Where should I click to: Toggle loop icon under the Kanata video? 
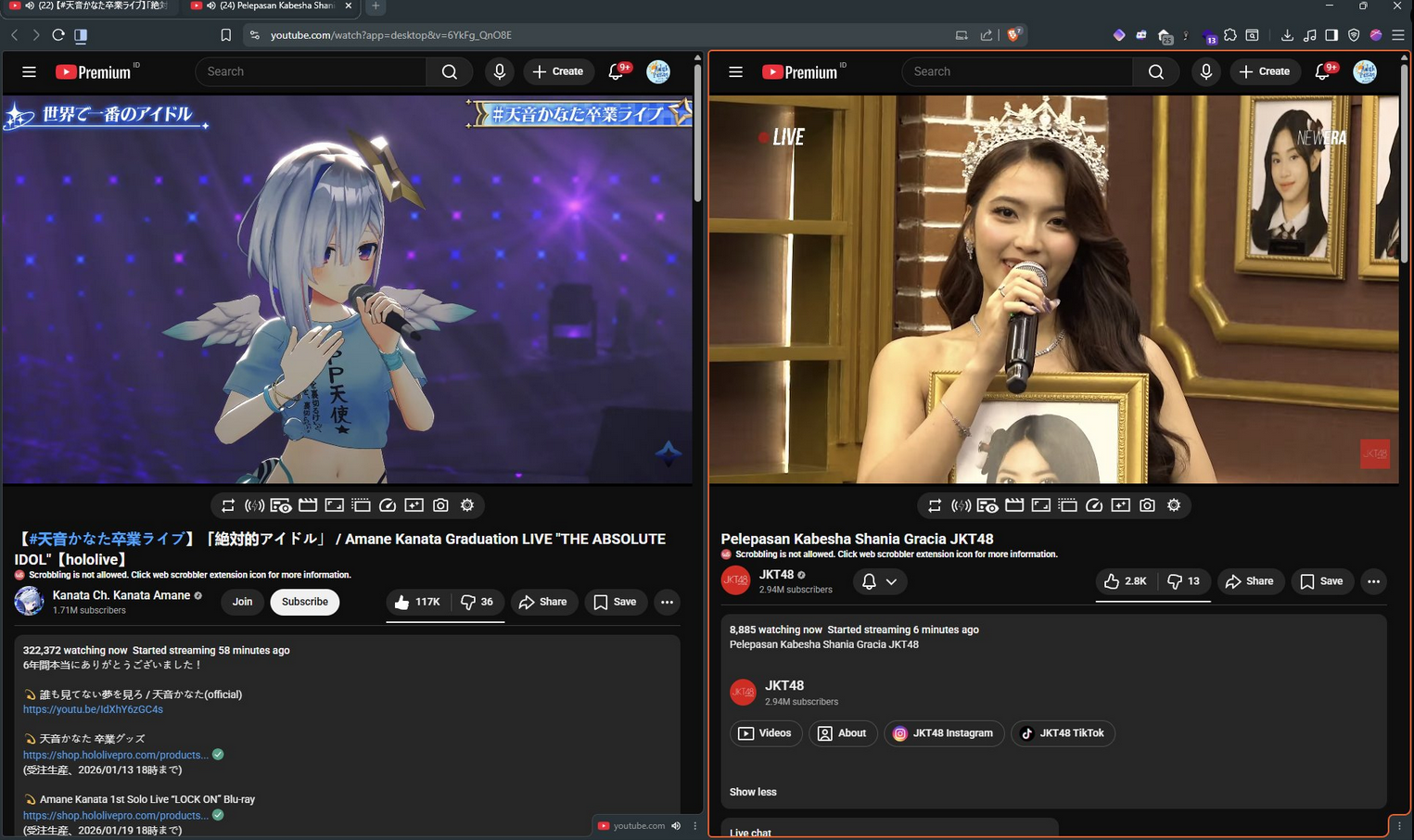[227, 505]
